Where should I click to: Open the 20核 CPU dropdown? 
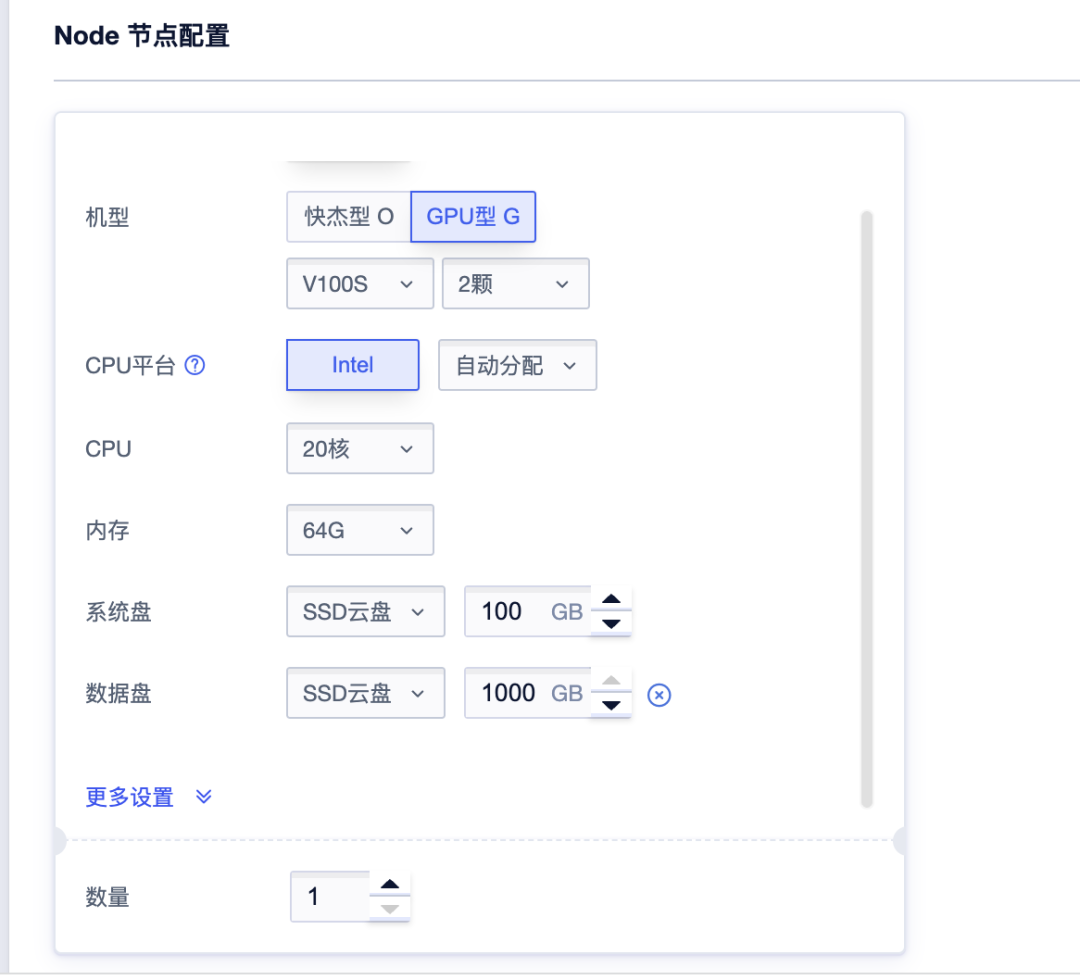pos(360,449)
